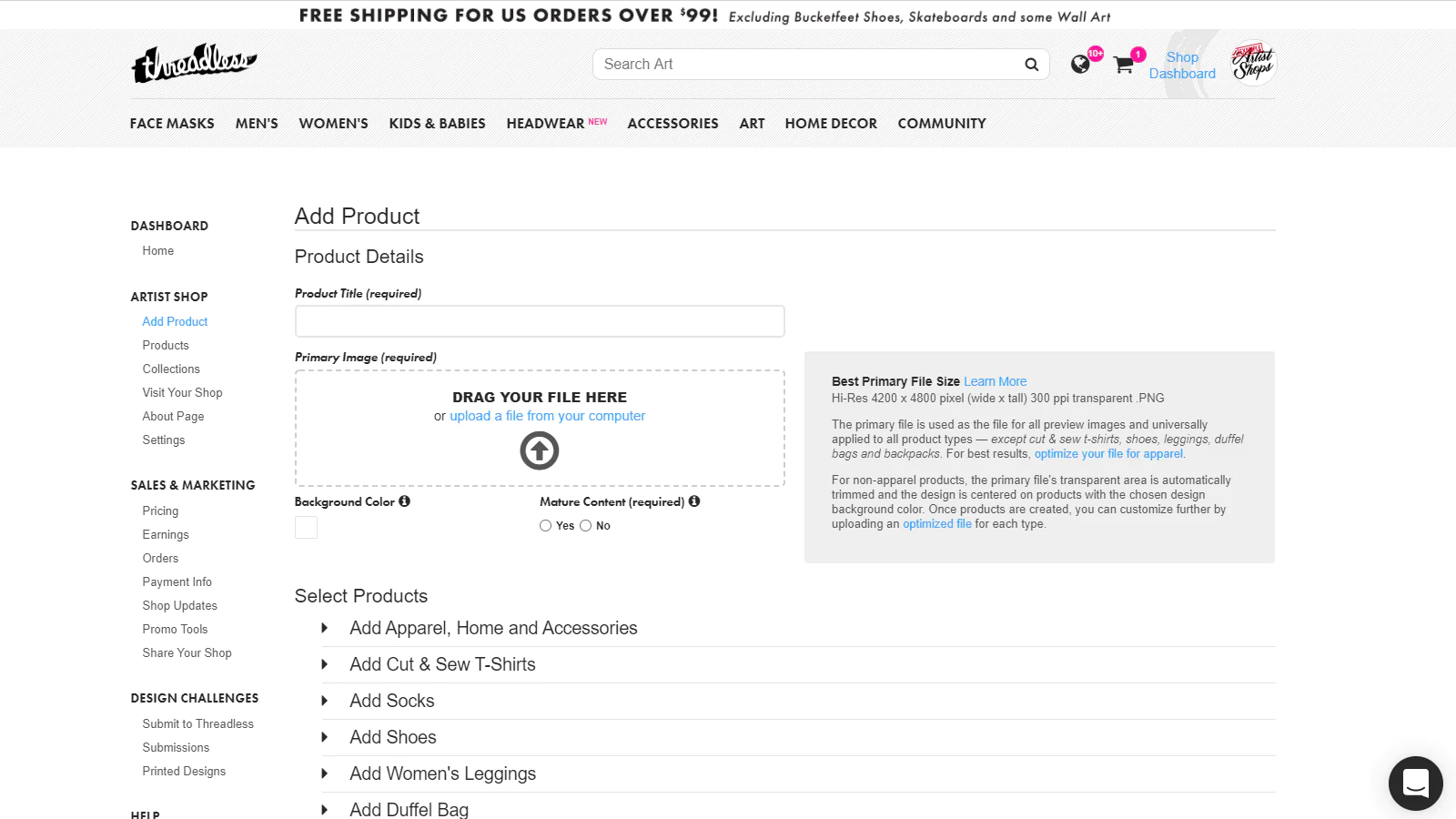Open the Background Color swatch
This screenshot has width=1456, height=819.
tap(307, 528)
